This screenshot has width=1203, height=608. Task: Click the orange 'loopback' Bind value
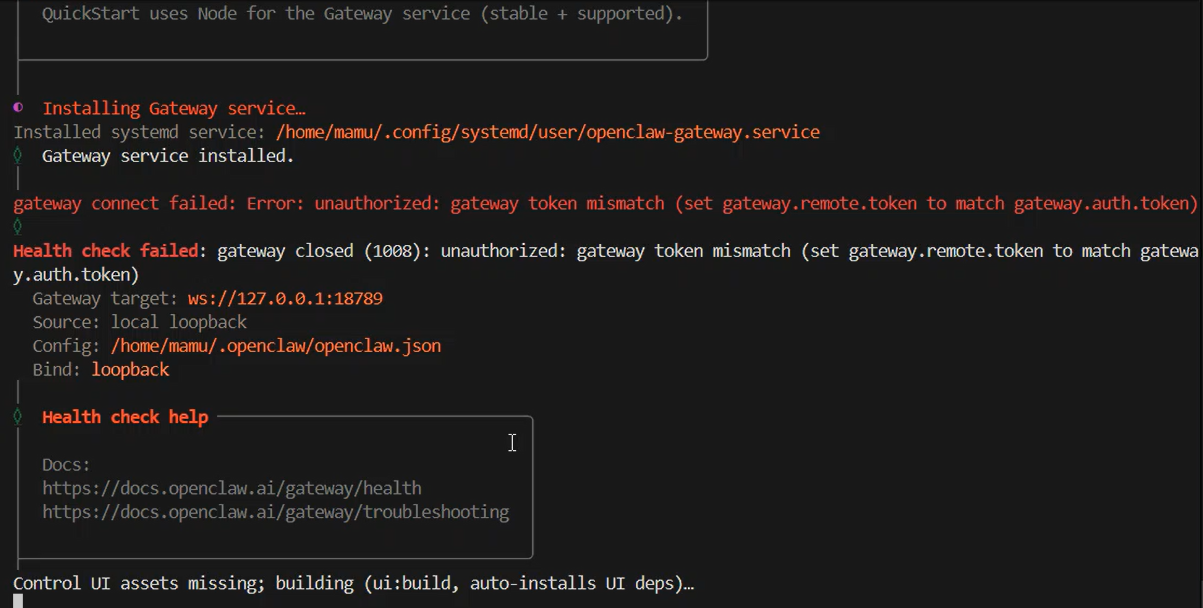pyautogui.click(x=130, y=370)
